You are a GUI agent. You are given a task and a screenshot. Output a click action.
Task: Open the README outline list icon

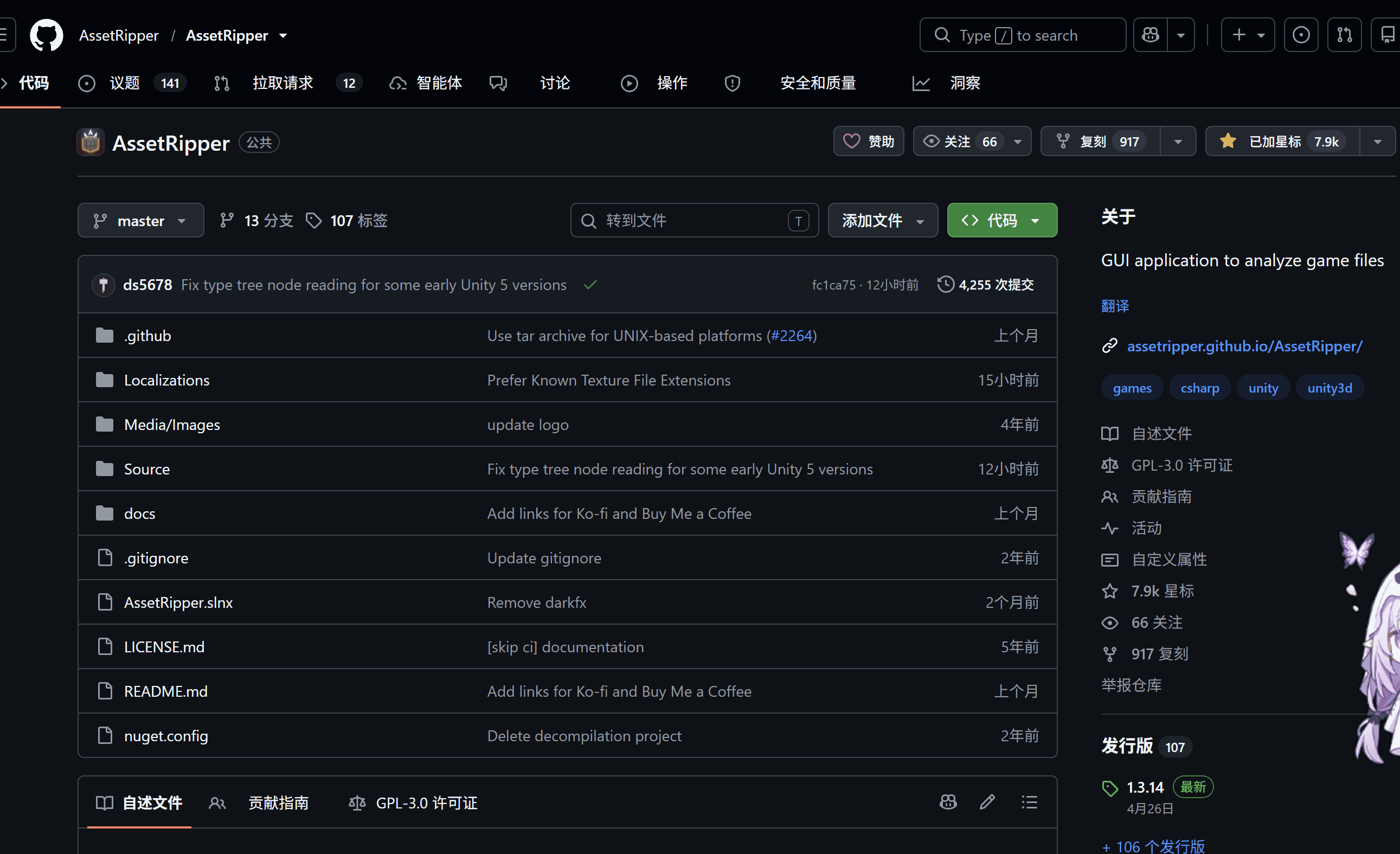[x=1030, y=802]
